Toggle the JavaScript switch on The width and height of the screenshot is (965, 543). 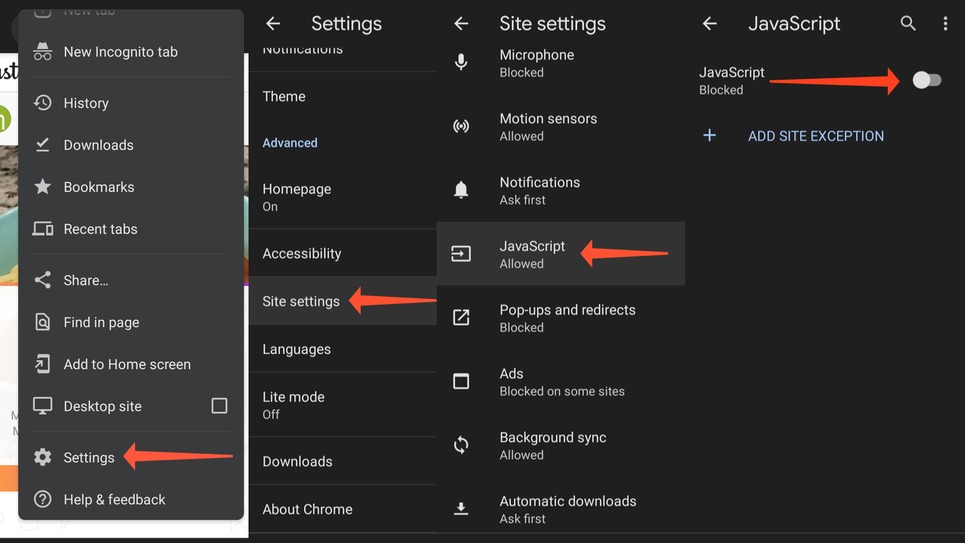pos(926,80)
